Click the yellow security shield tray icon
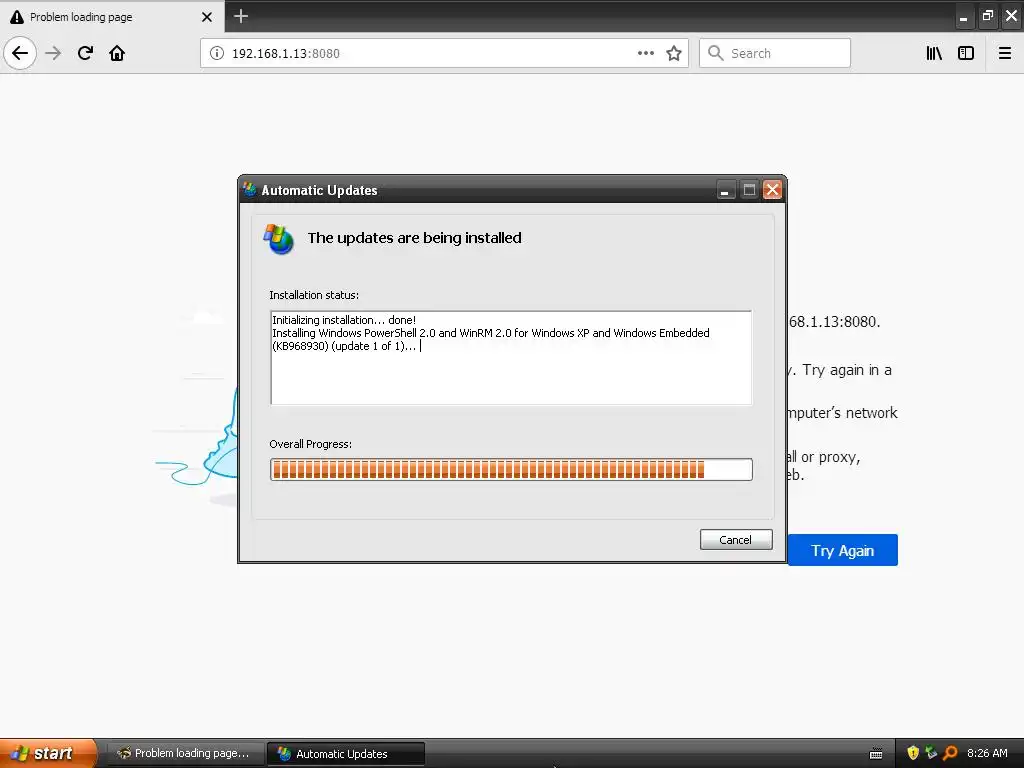This screenshot has height=768, width=1024. click(913, 753)
